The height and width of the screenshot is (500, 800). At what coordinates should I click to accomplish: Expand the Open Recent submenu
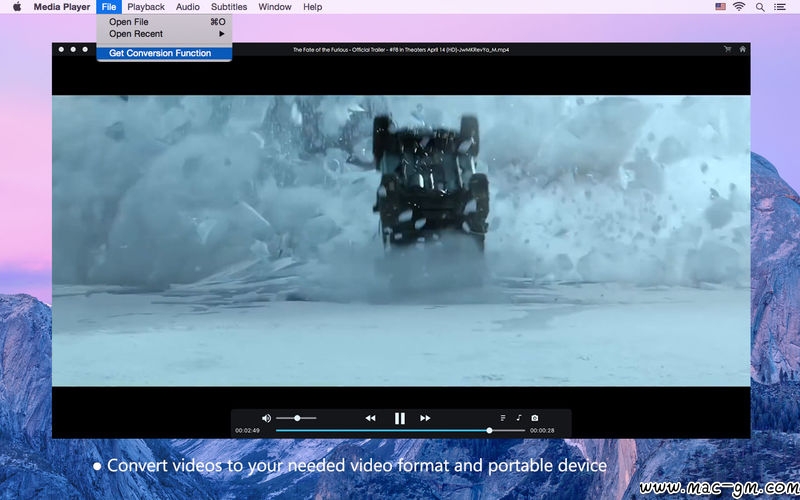(164, 34)
